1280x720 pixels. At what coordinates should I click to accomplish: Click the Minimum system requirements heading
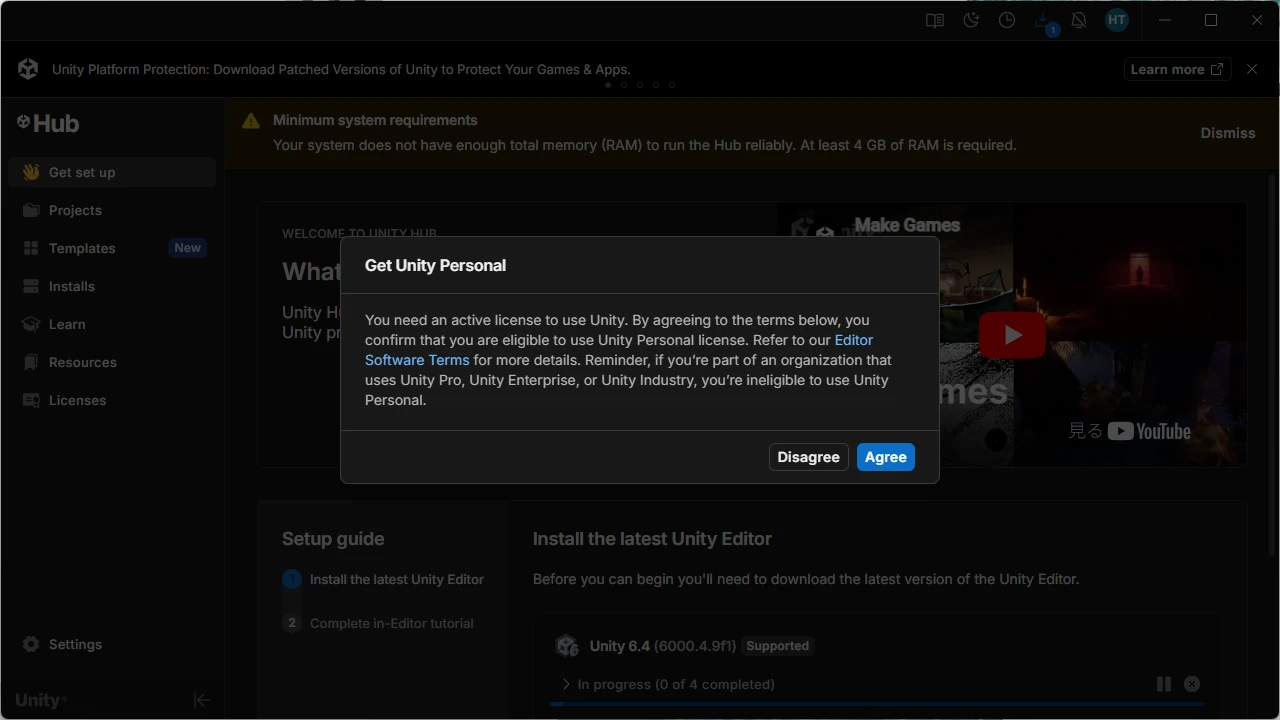pyautogui.click(x=375, y=120)
